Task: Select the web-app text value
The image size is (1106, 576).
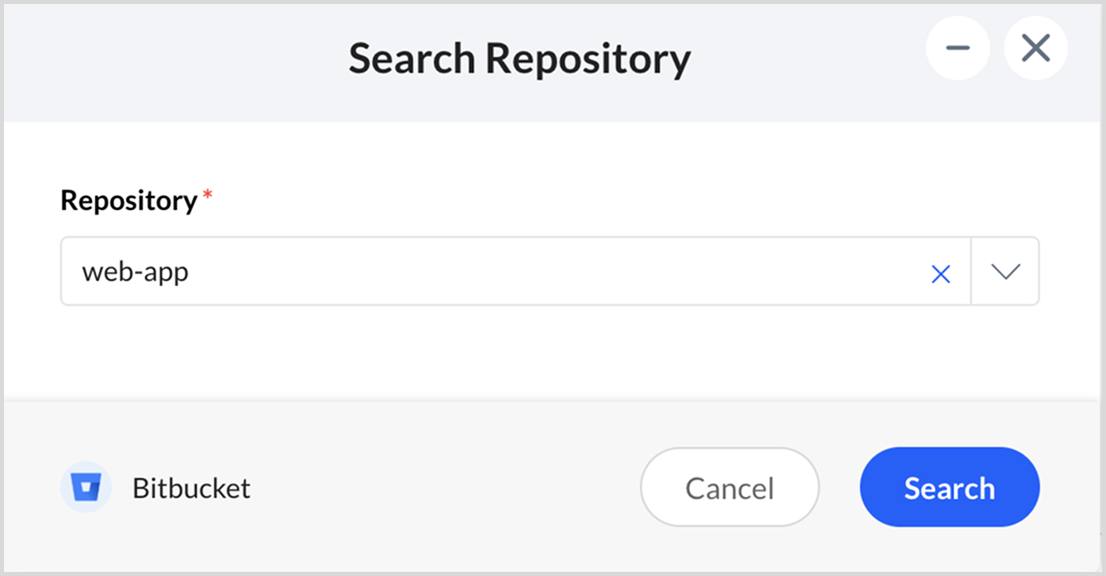Action: tap(135, 271)
